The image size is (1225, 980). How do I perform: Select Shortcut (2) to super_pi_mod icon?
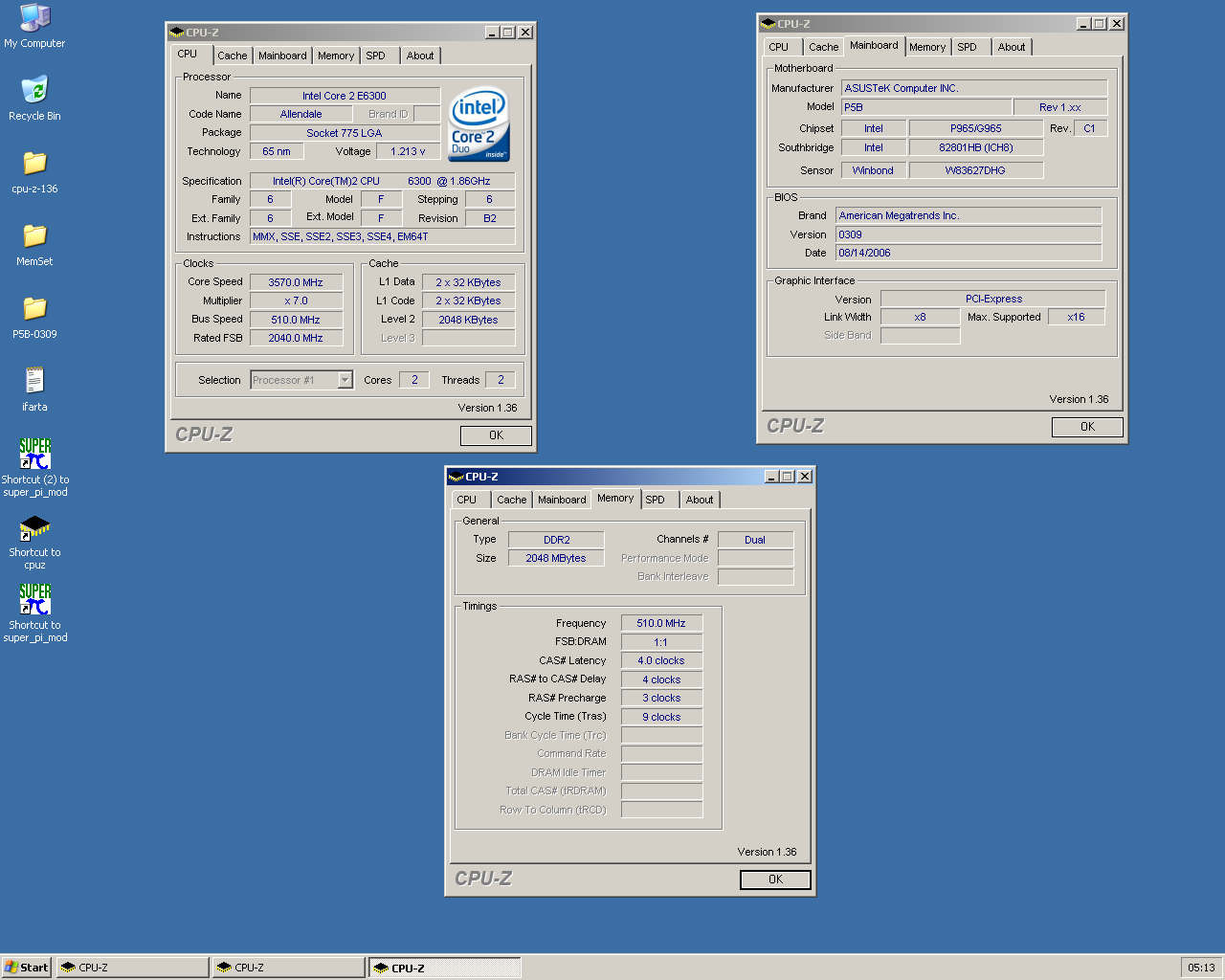pos(34,468)
